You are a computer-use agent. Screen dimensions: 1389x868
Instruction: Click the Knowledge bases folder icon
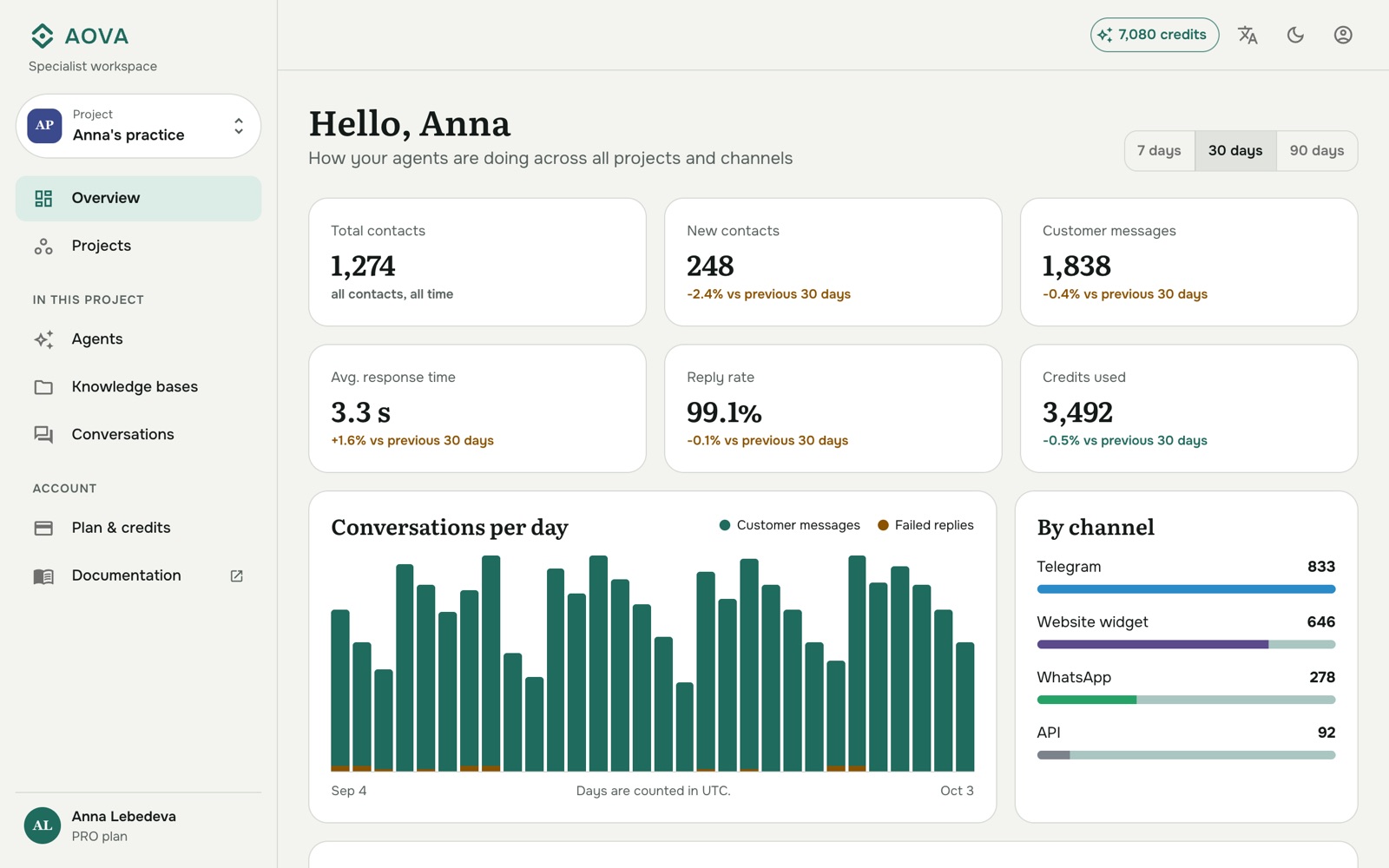coord(43,387)
